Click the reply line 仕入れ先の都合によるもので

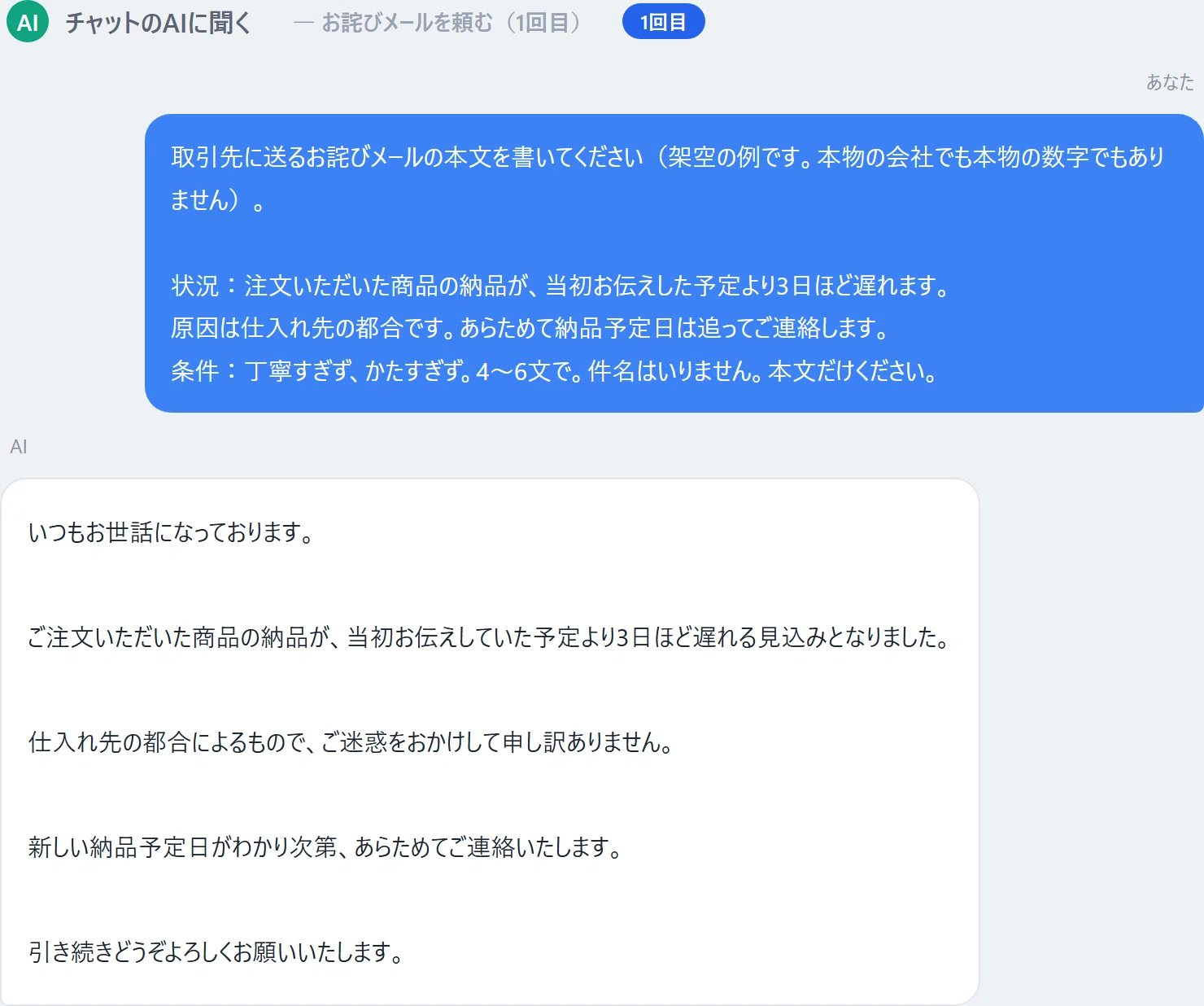[351, 742]
